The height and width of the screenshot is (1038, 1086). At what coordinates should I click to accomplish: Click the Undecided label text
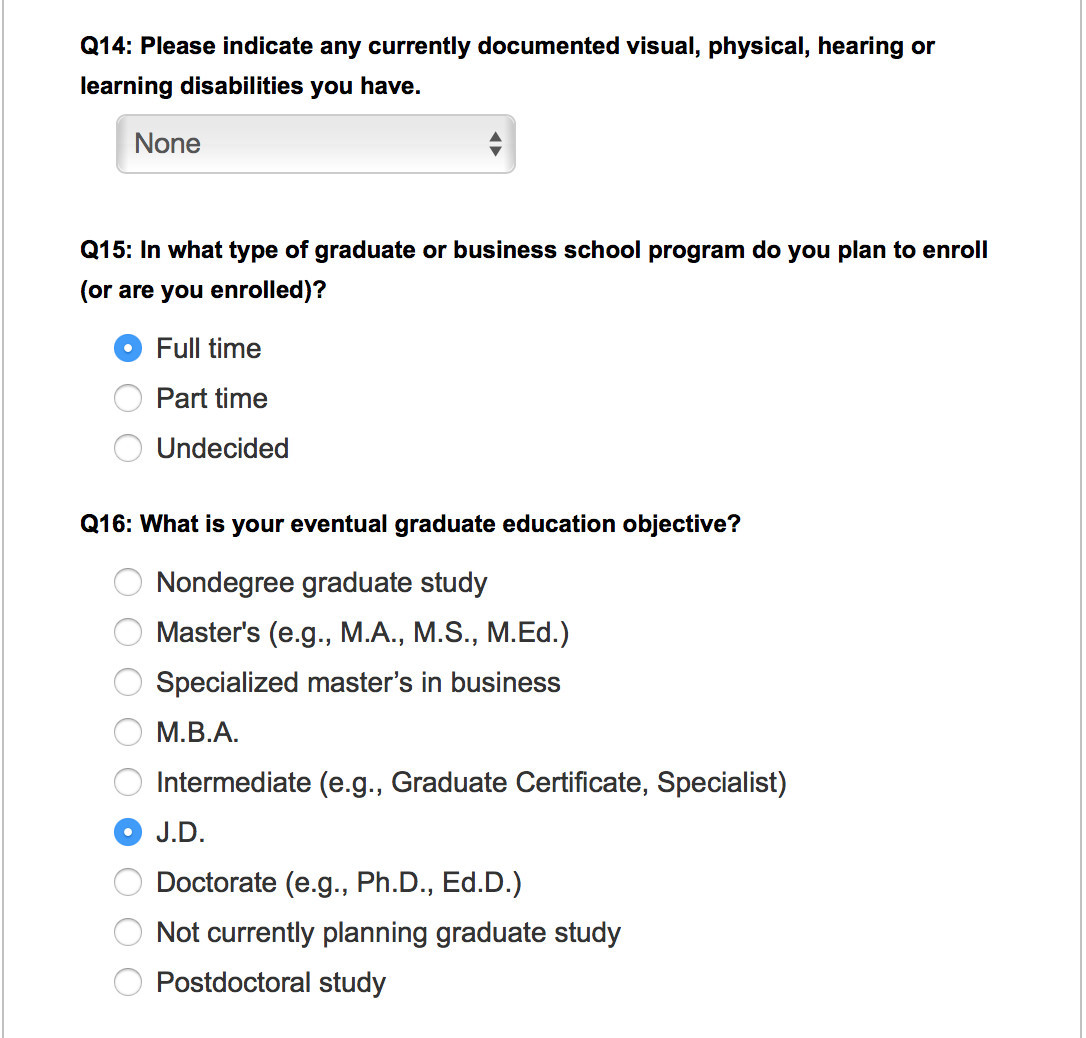click(x=222, y=448)
